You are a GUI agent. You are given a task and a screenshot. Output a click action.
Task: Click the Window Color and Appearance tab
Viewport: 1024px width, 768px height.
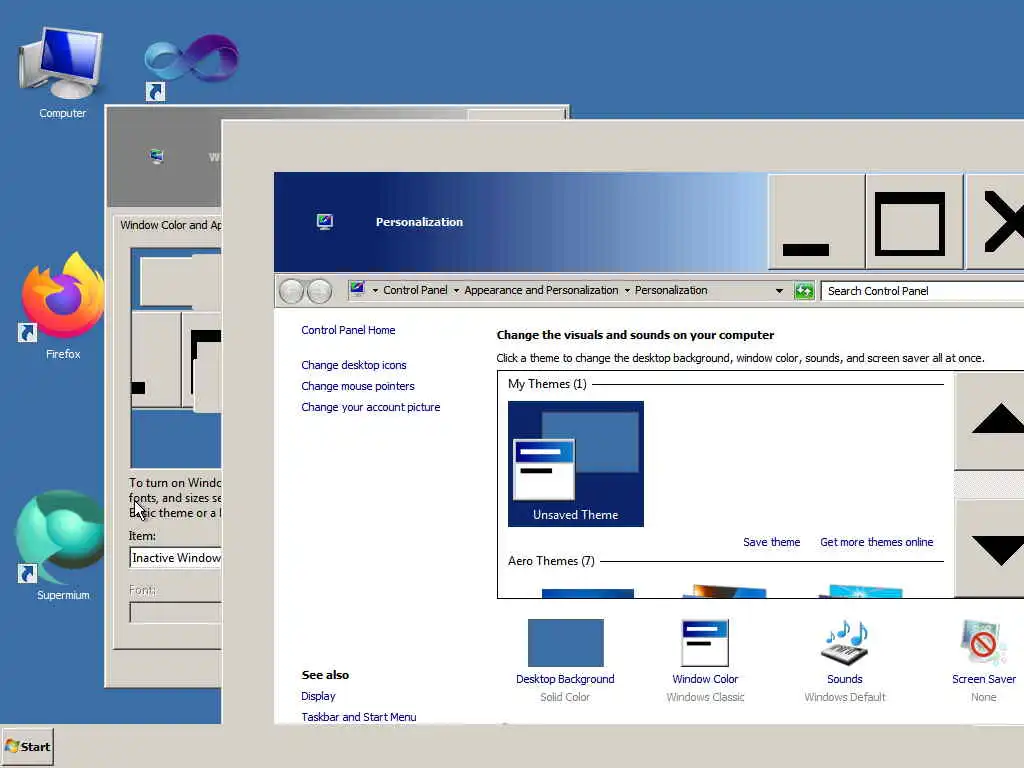click(170, 225)
